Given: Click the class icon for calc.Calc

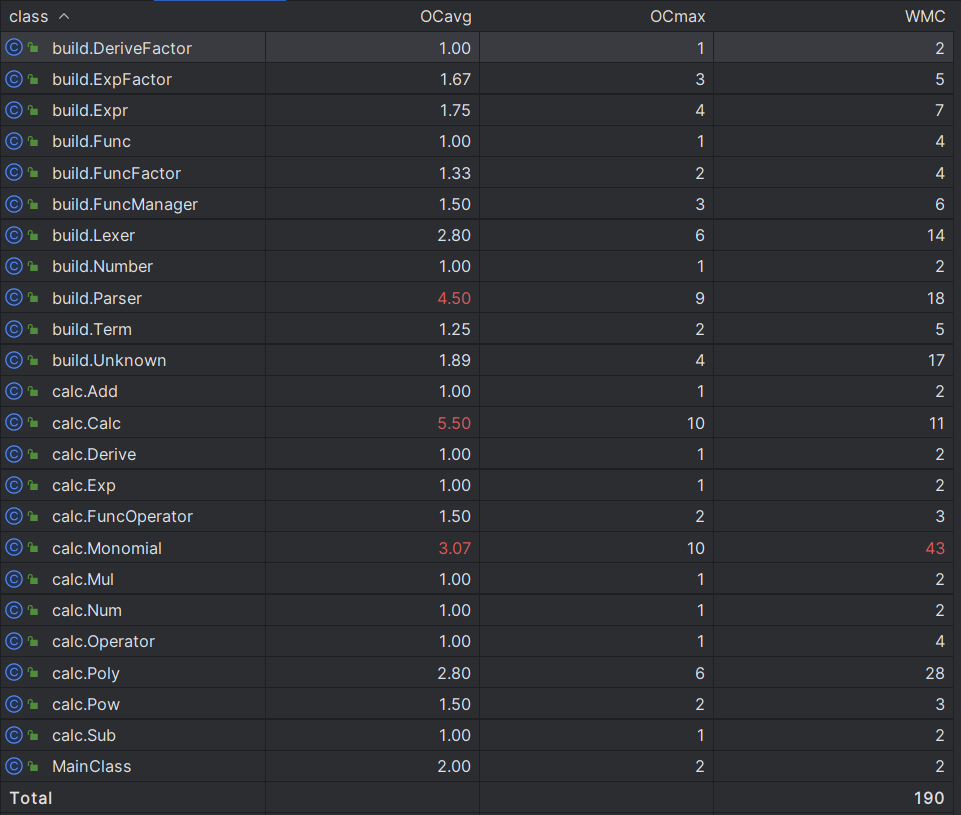Looking at the screenshot, I should pos(13,422).
